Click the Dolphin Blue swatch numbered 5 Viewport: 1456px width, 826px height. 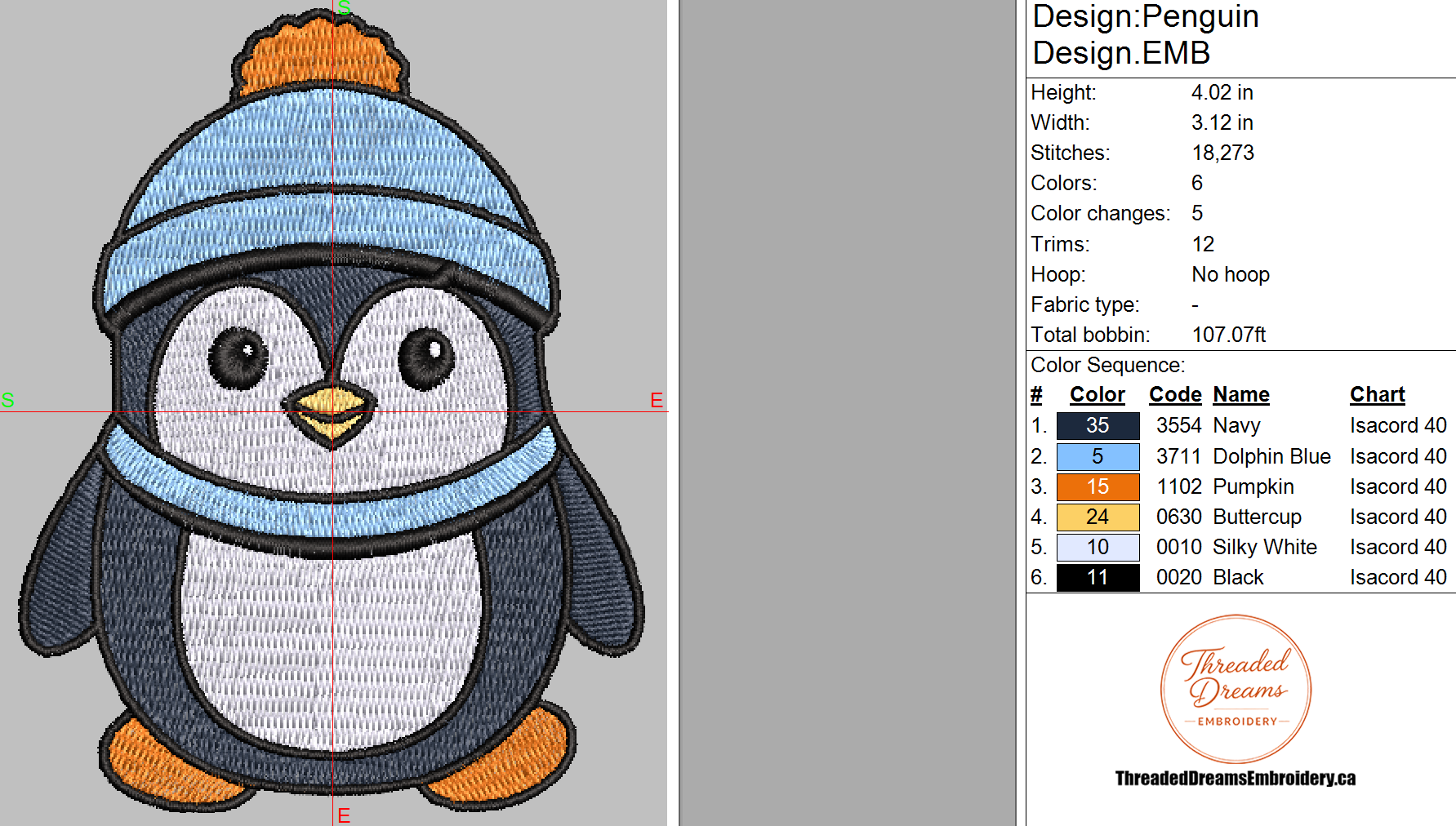point(1098,456)
